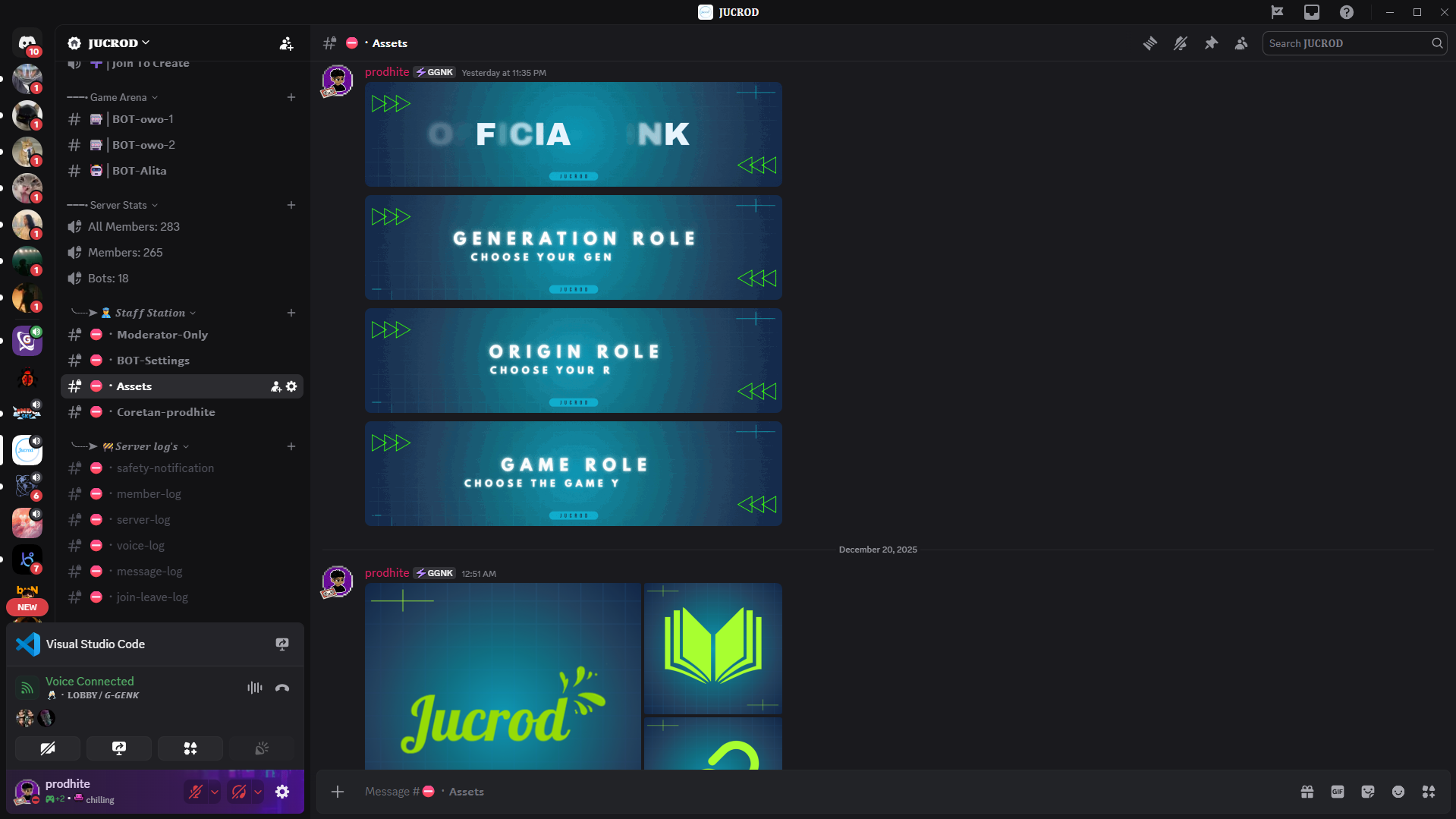Open user settings gear
Screen dimensions: 1456x819
282,792
